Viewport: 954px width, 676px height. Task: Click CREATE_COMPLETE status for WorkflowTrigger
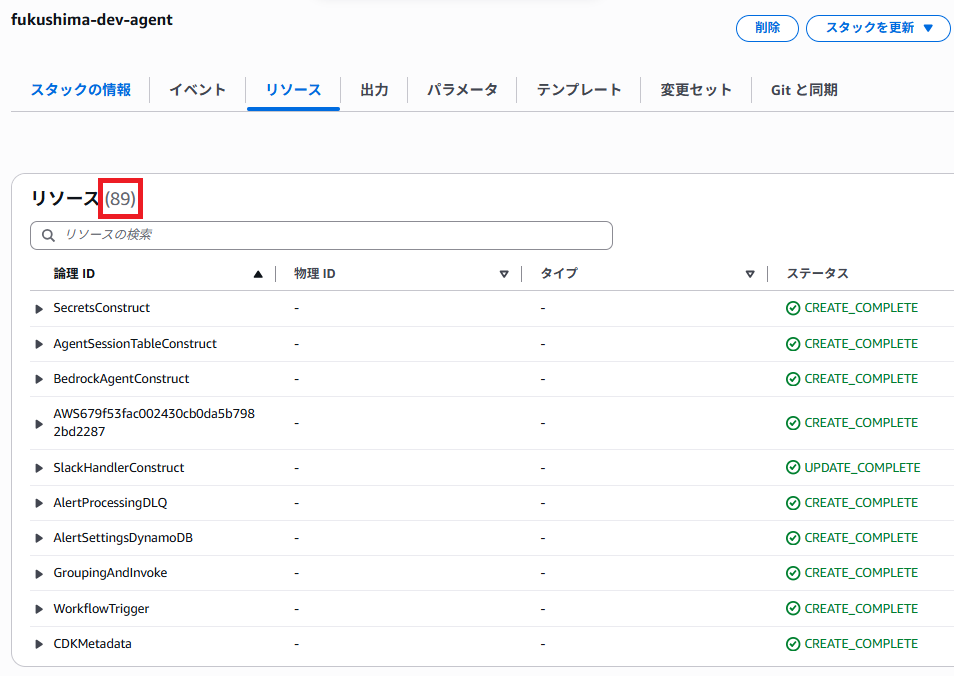861,608
